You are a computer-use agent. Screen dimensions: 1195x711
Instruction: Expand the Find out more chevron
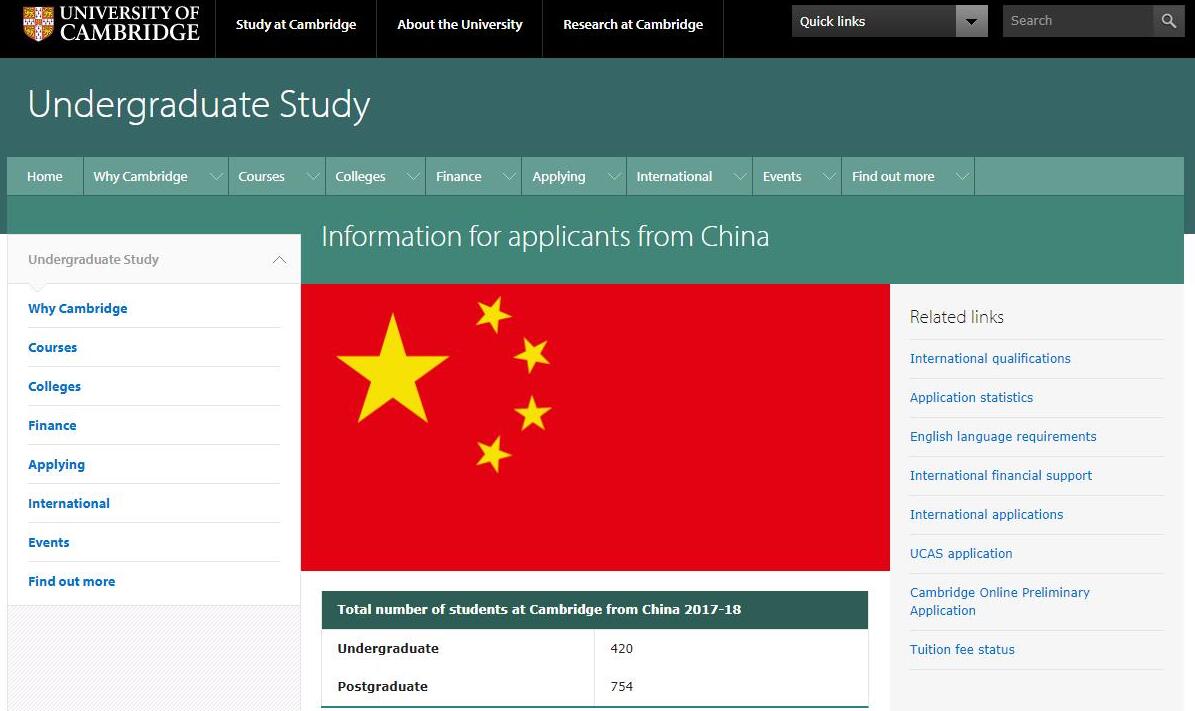point(962,177)
